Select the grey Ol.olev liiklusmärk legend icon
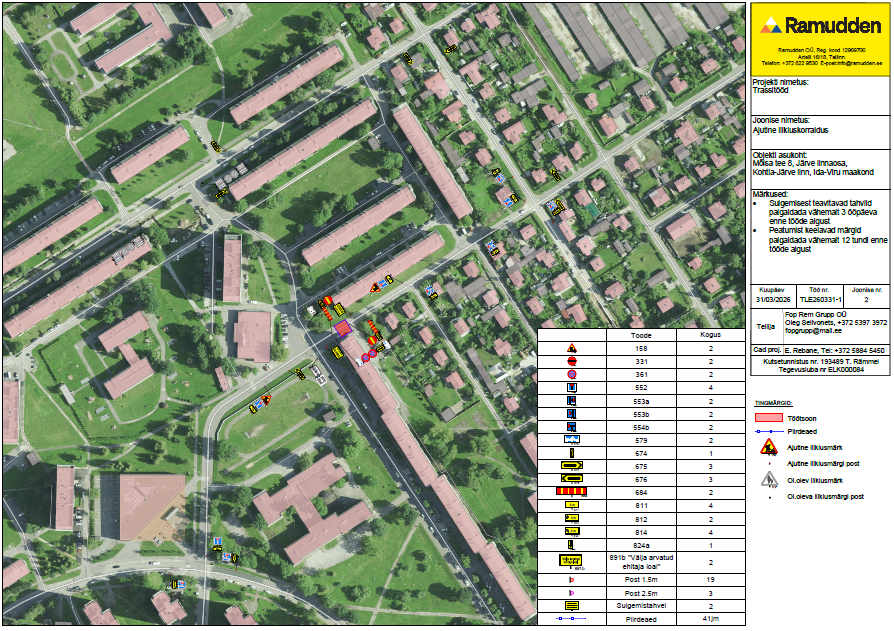The height and width of the screenshot is (631, 894). click(x=769, y=480)
